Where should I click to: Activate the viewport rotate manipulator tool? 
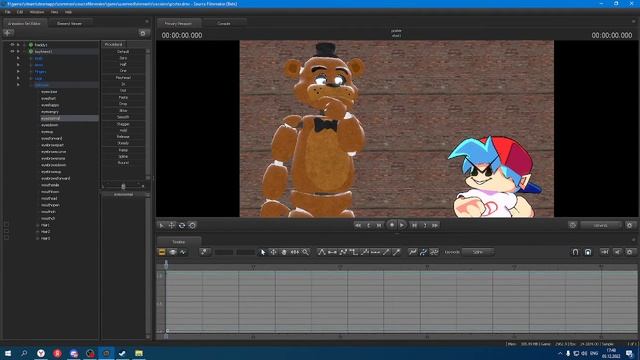(182, 225)
